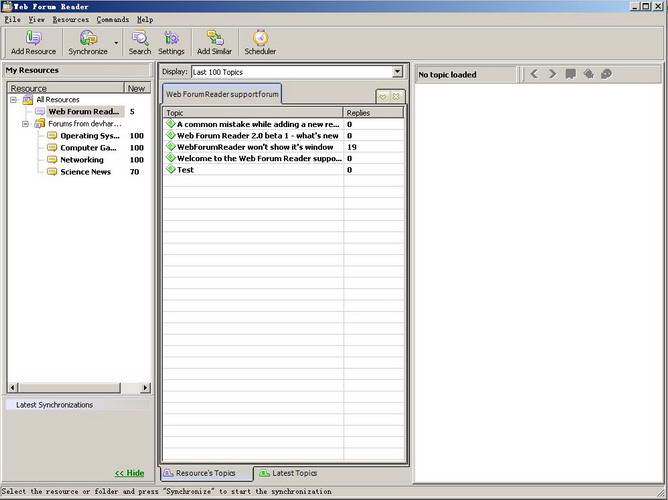668x500 pixels.
Task: Click the Forums from devhar... folder icon
Action: click(40, 124)
